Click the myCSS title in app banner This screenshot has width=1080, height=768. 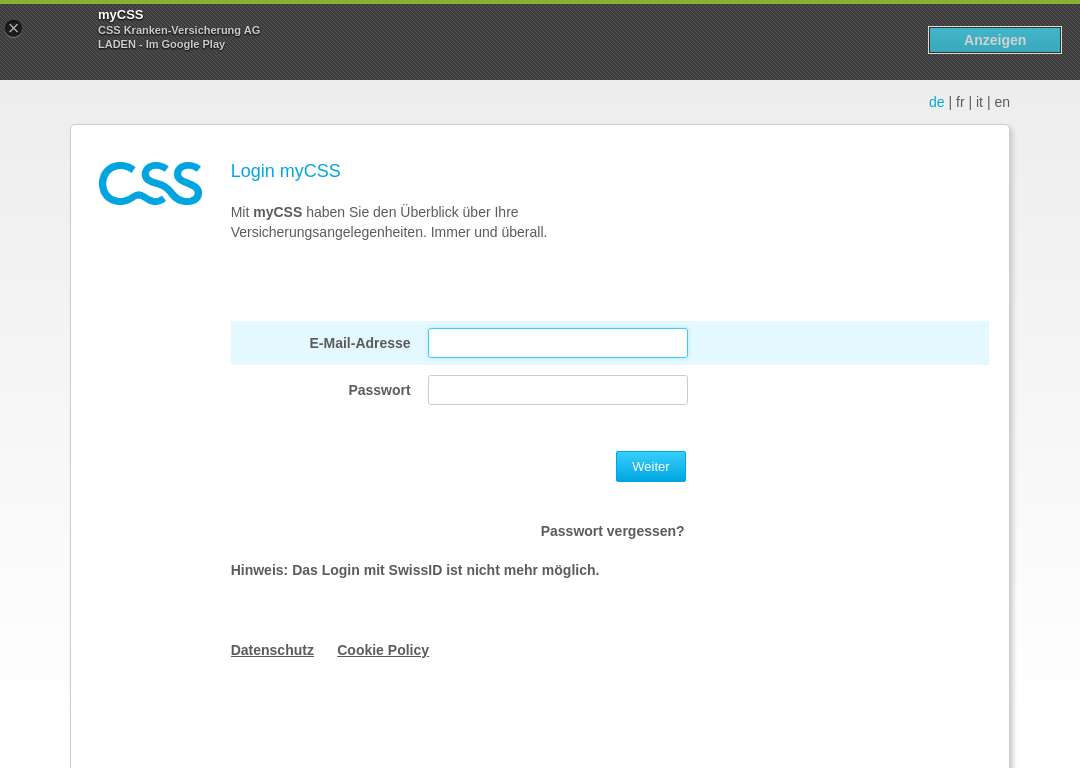point(121,14)
